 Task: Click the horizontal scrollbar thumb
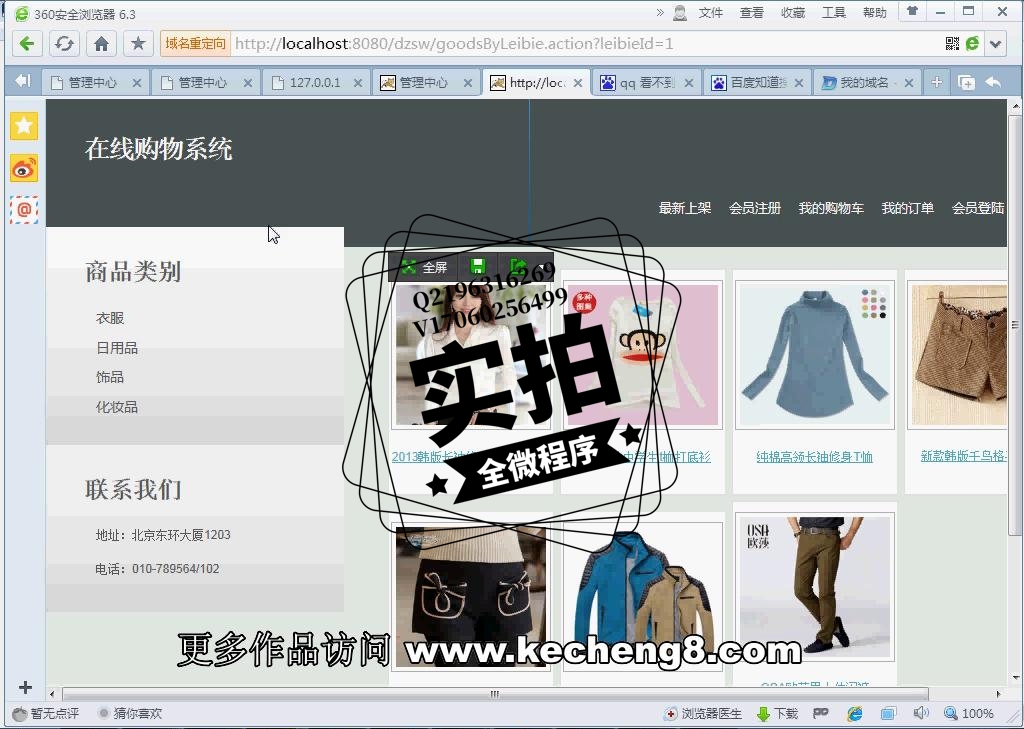pos(495,694)
